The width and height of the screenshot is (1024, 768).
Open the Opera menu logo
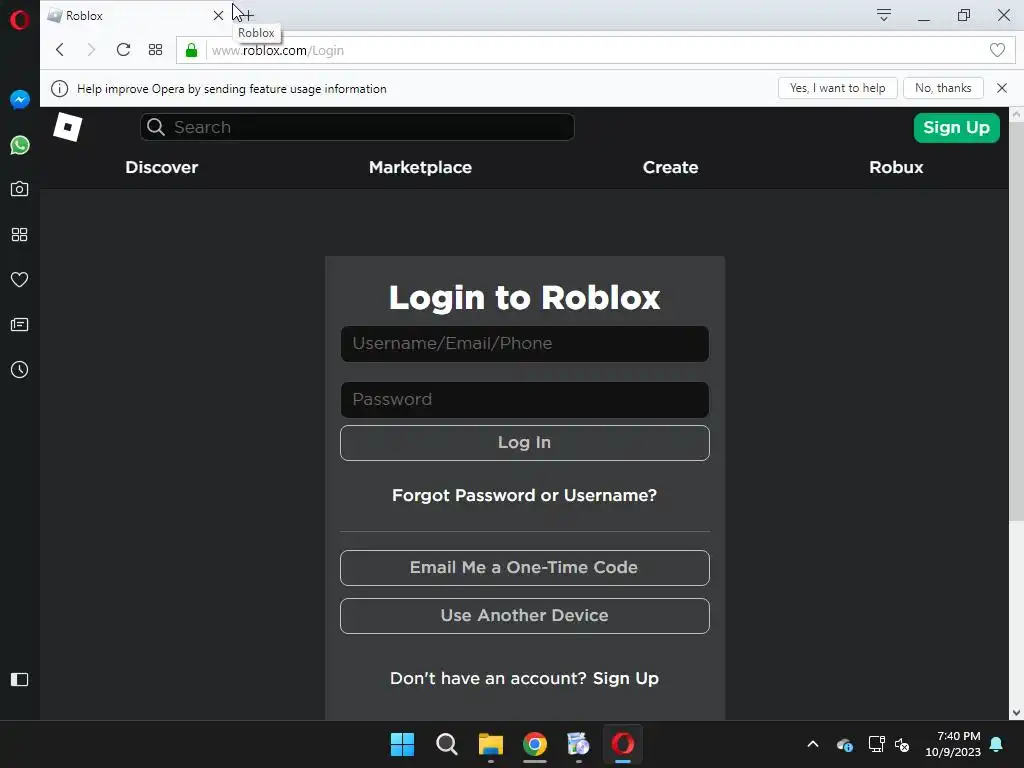coord(20,20)
